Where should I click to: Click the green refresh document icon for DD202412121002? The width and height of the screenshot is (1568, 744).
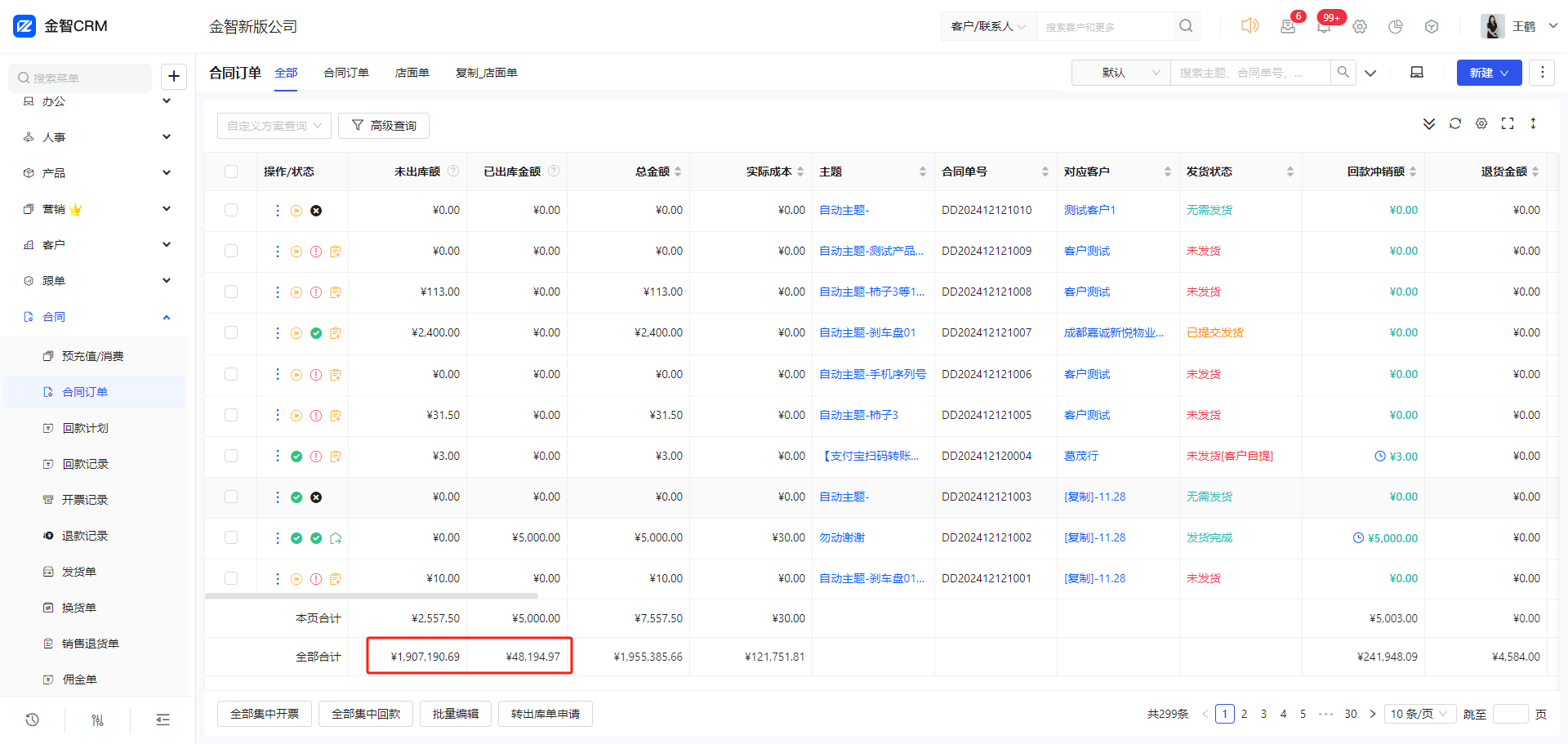pos(336,538)
